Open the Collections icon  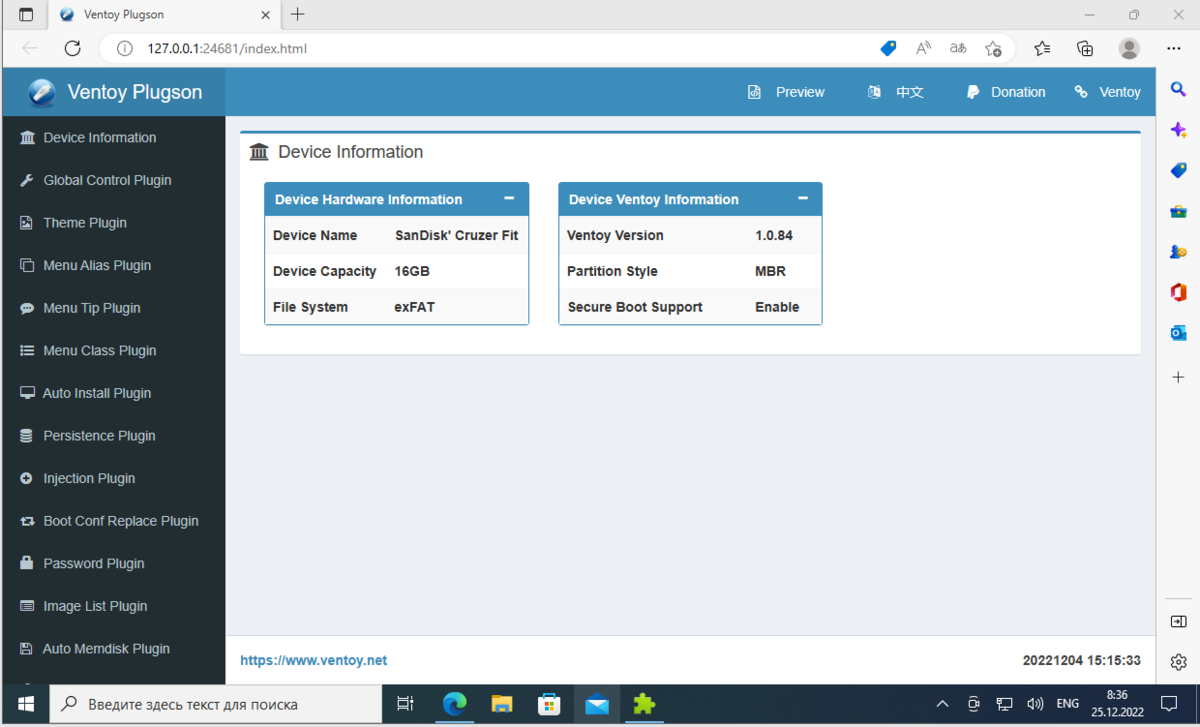[x=1085, y=48]
